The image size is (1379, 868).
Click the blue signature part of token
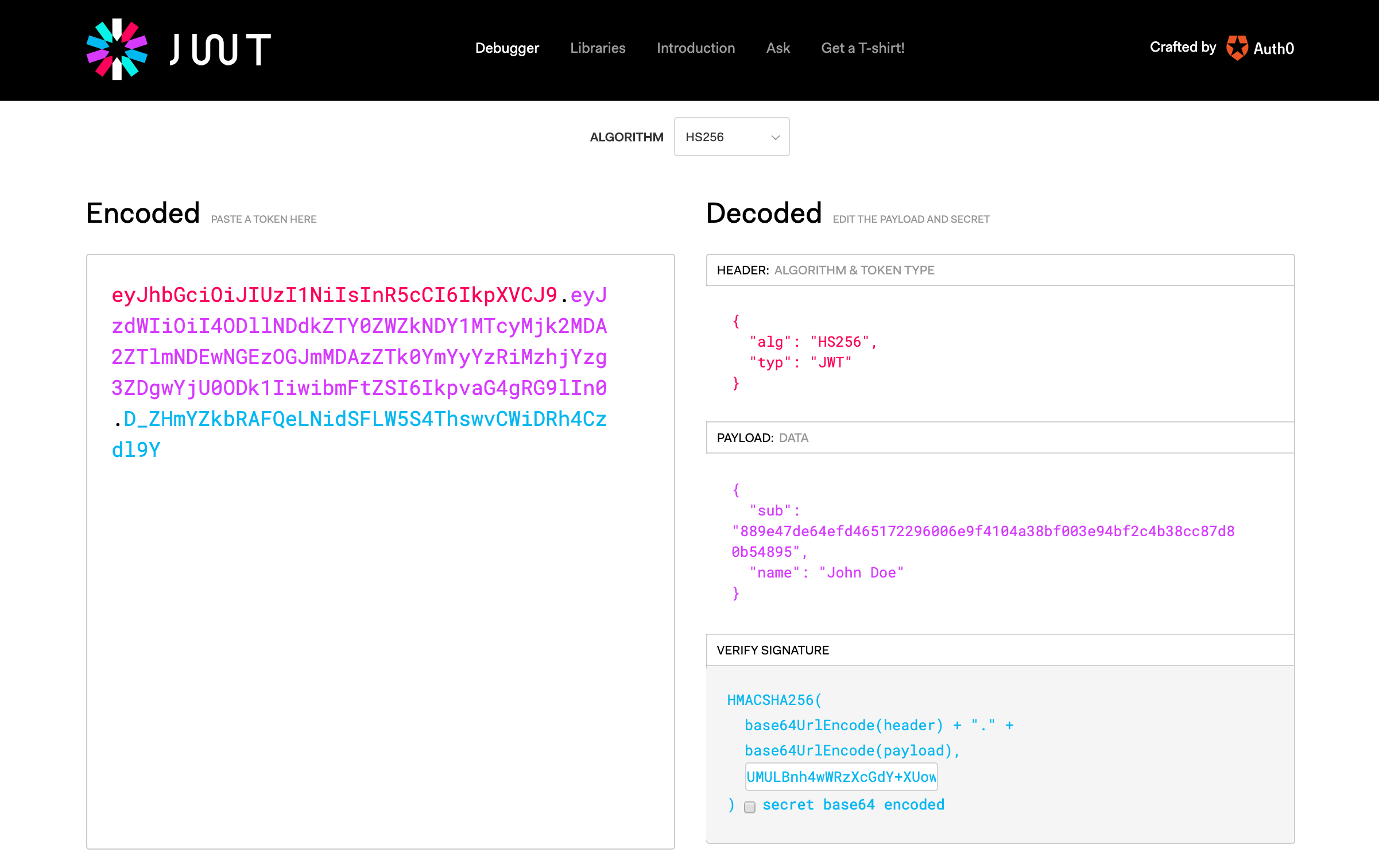pos(365,419)
